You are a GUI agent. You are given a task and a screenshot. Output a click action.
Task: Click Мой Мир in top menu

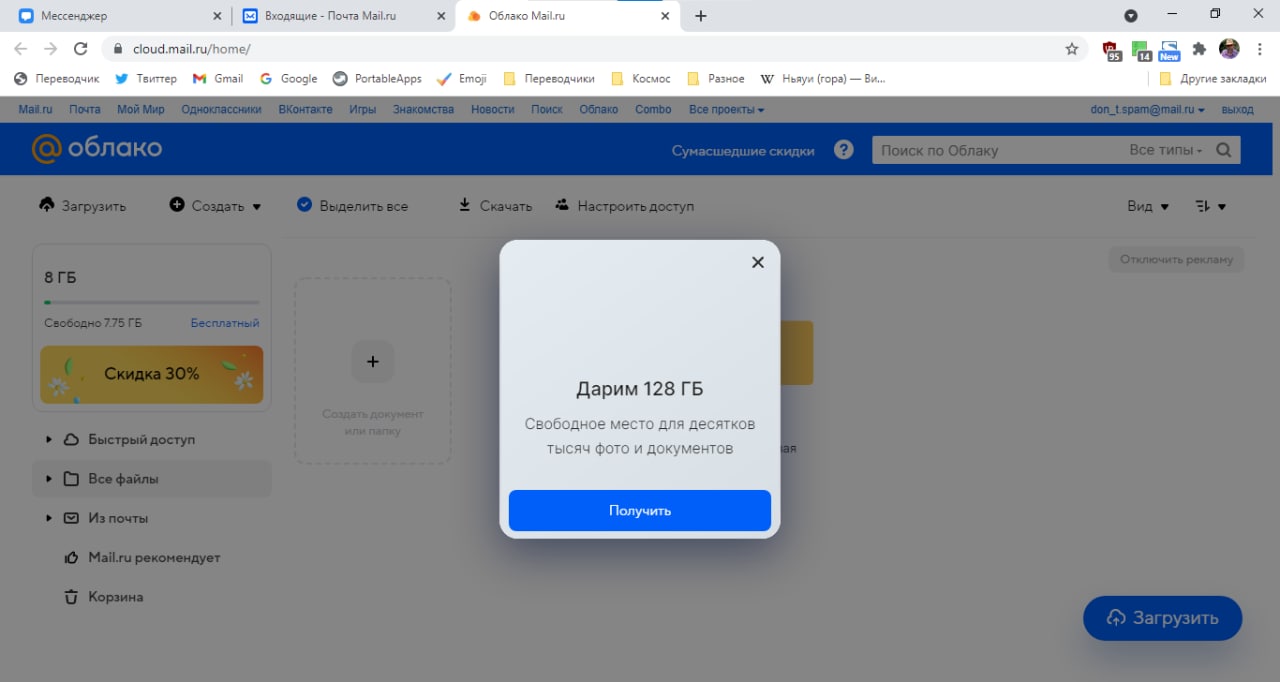[x=141, y=109]
